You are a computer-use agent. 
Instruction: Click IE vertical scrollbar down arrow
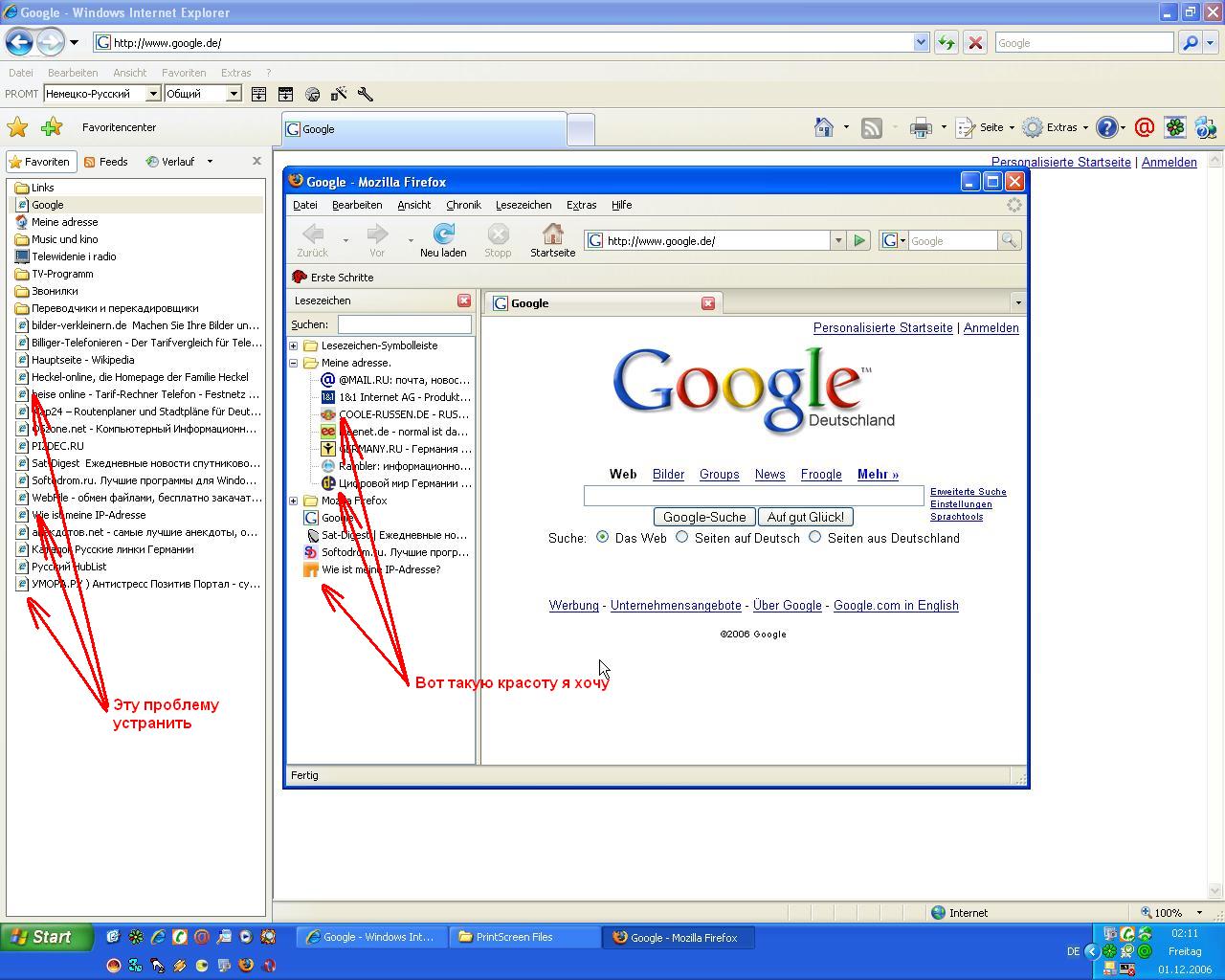point(1216,889)
